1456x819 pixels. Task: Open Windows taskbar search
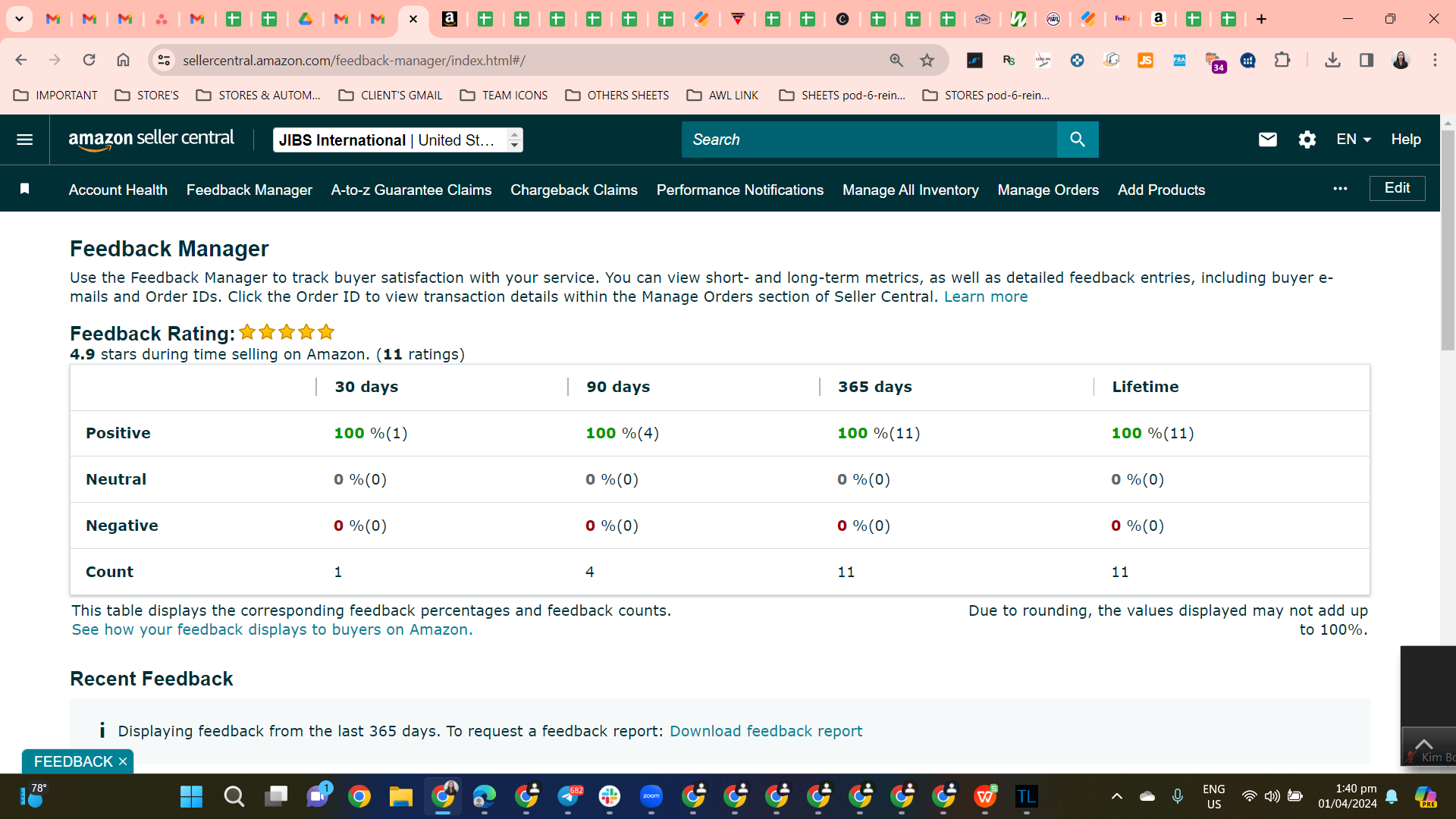234,796
